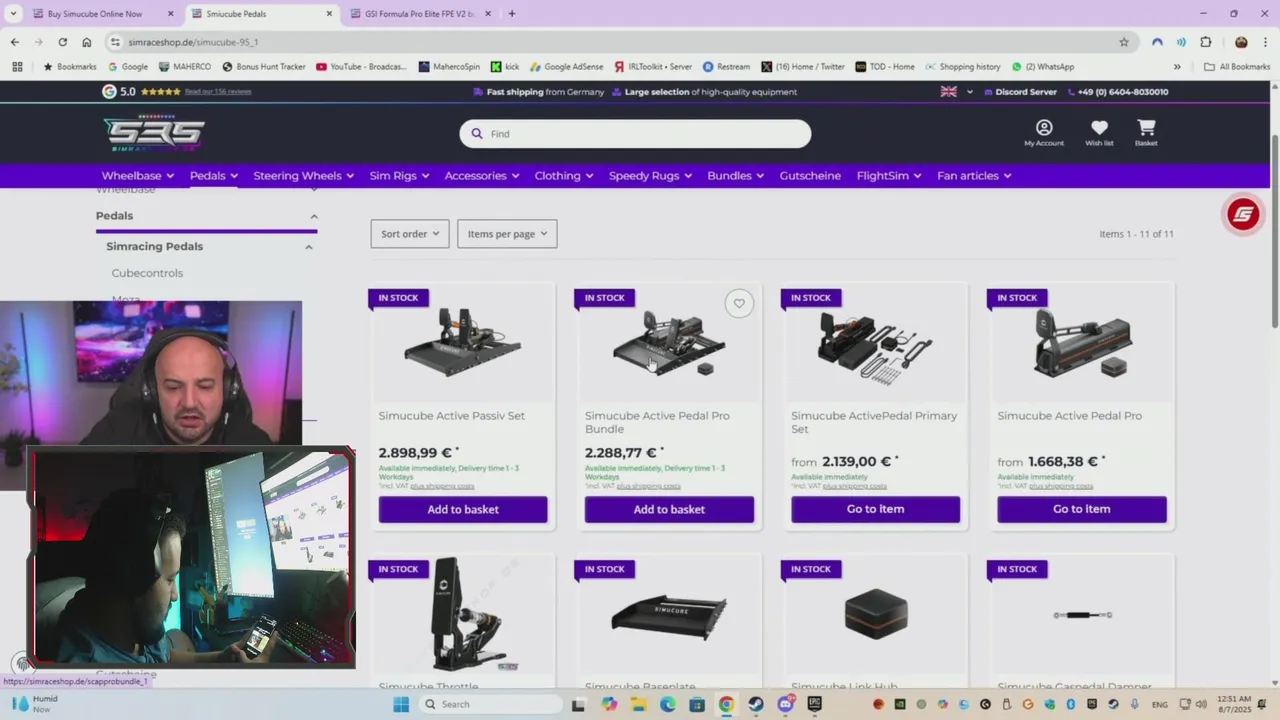Collapse the Pedals sidebar category chevron
This screenshot has height=720, width=1280.
313,216
